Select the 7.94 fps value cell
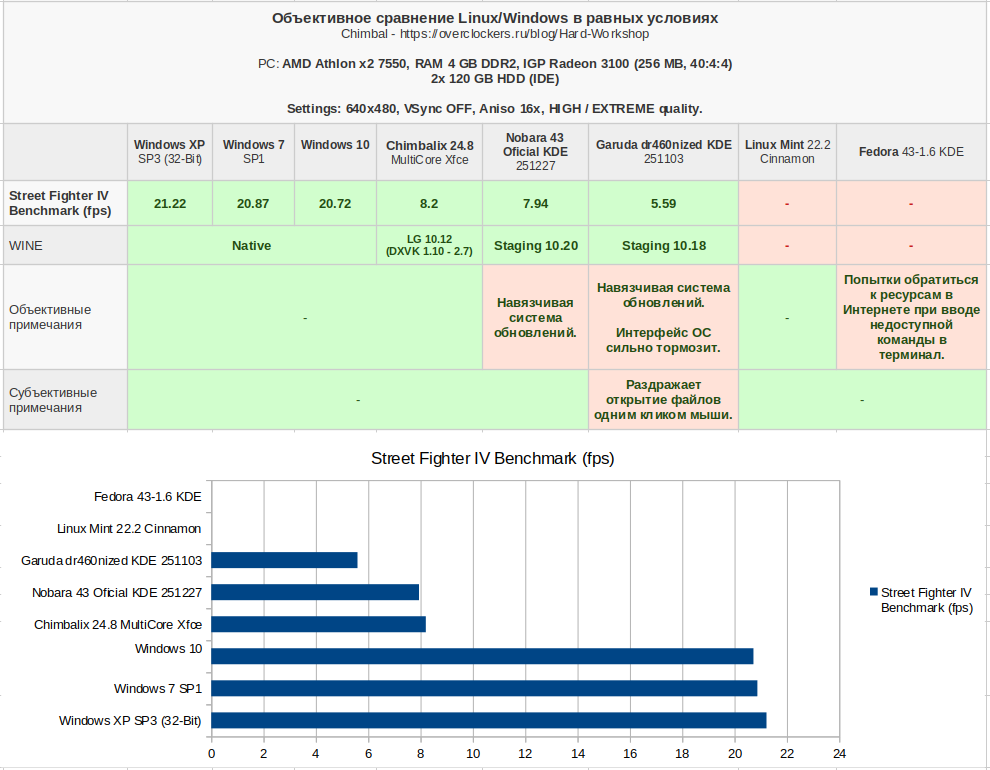This screenshot has height=770, width=990. tap(535, 203)
